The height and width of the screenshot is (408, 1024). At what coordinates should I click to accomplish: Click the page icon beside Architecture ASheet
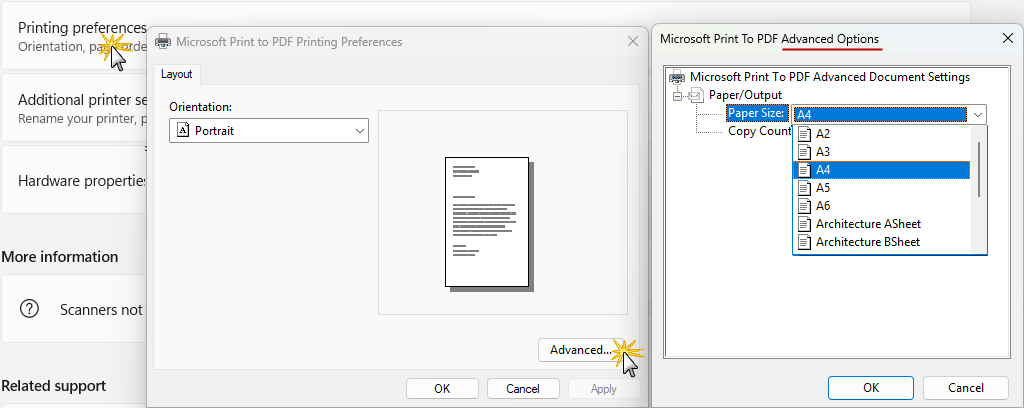click(804, 224)
